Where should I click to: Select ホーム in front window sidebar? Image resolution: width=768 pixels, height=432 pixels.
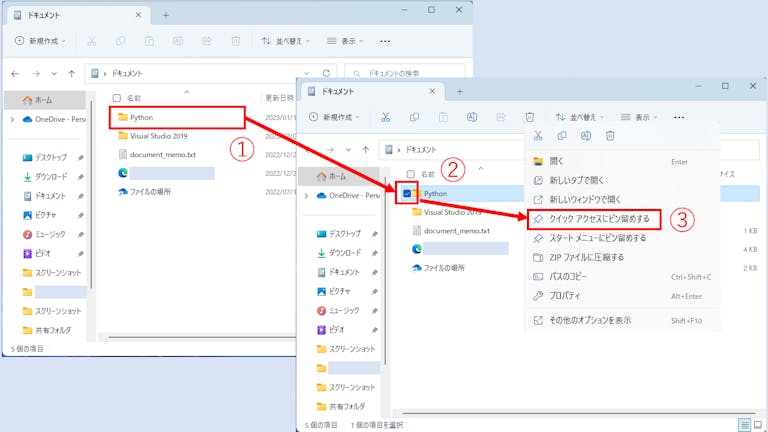pos(339,176)
